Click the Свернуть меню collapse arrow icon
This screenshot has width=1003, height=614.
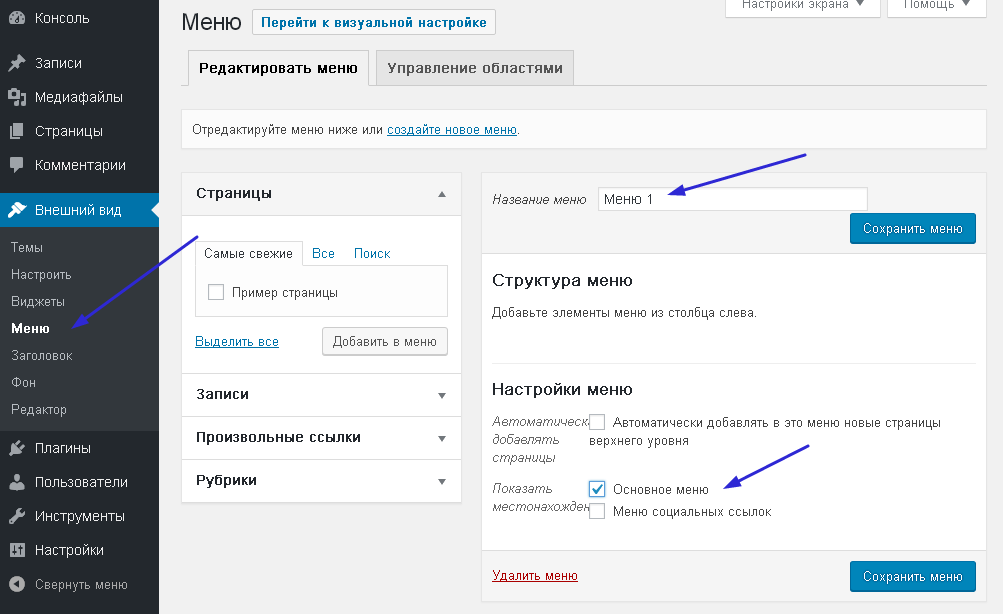[x=17, y=585]
